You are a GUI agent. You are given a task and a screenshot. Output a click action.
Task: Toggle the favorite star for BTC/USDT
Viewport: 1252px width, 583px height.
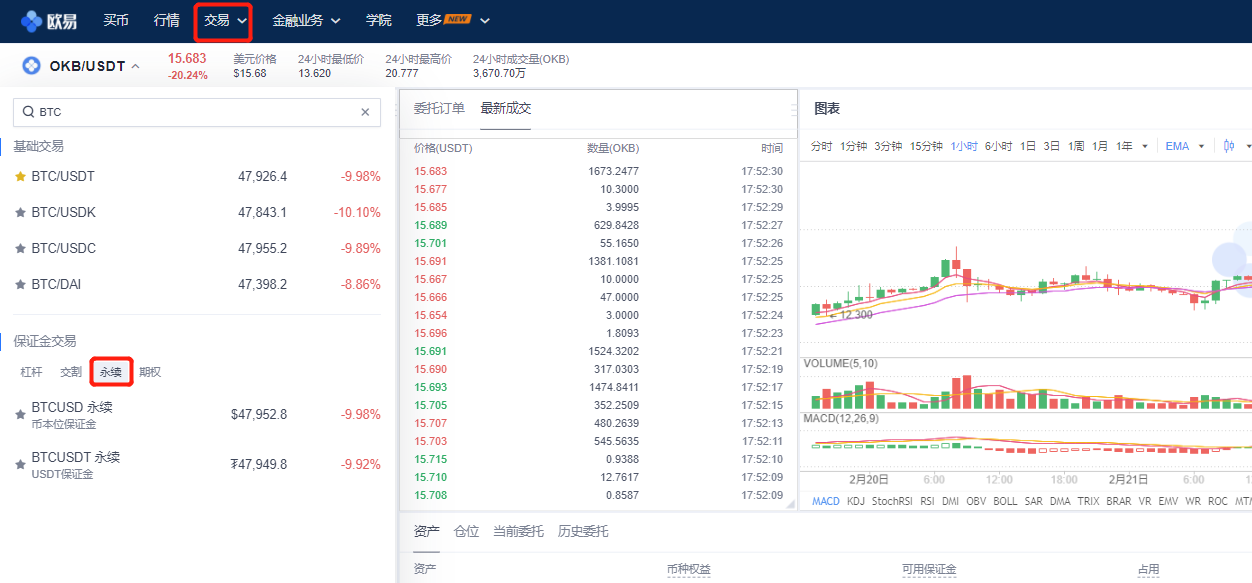(20, 177)
